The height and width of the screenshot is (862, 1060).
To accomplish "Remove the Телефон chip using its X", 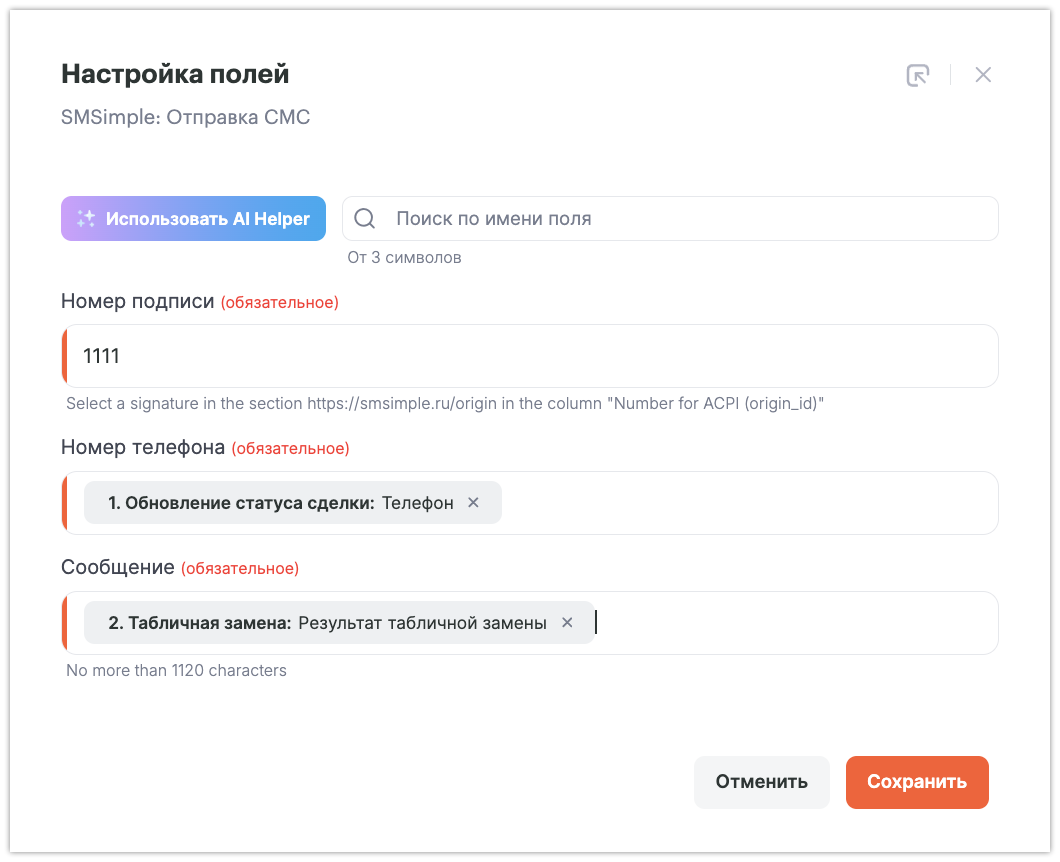I will pyautogui.click(x=474, y=503).
